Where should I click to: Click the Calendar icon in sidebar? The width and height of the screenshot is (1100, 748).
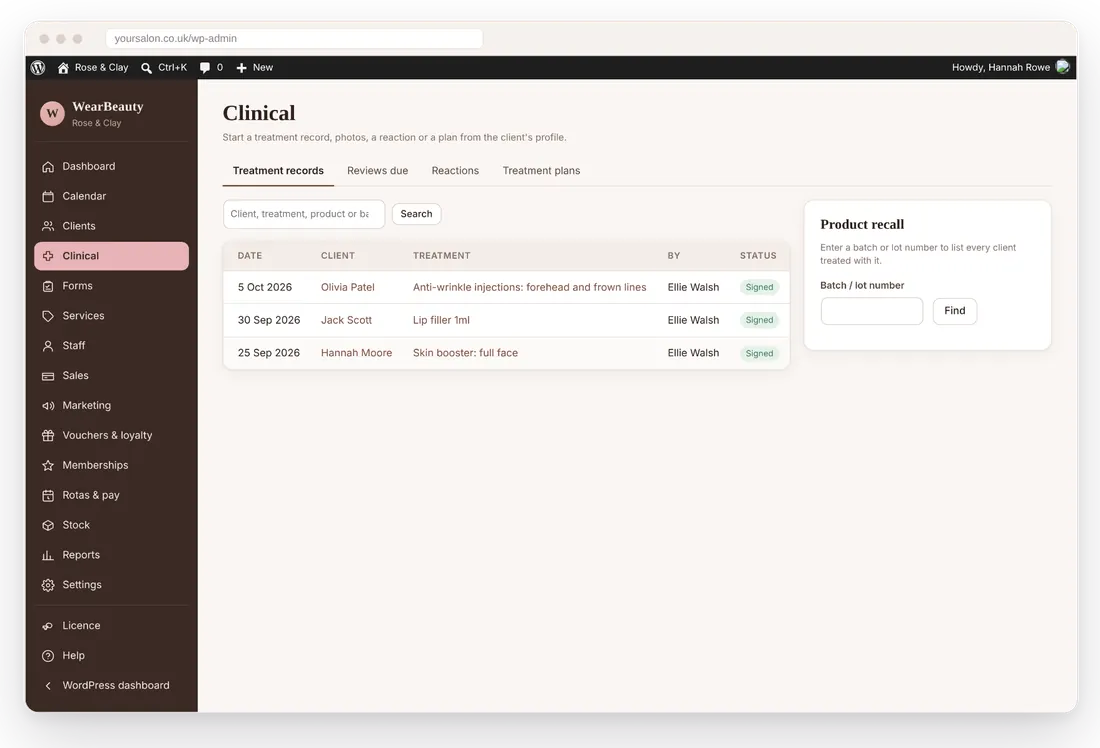click(48, 196)
